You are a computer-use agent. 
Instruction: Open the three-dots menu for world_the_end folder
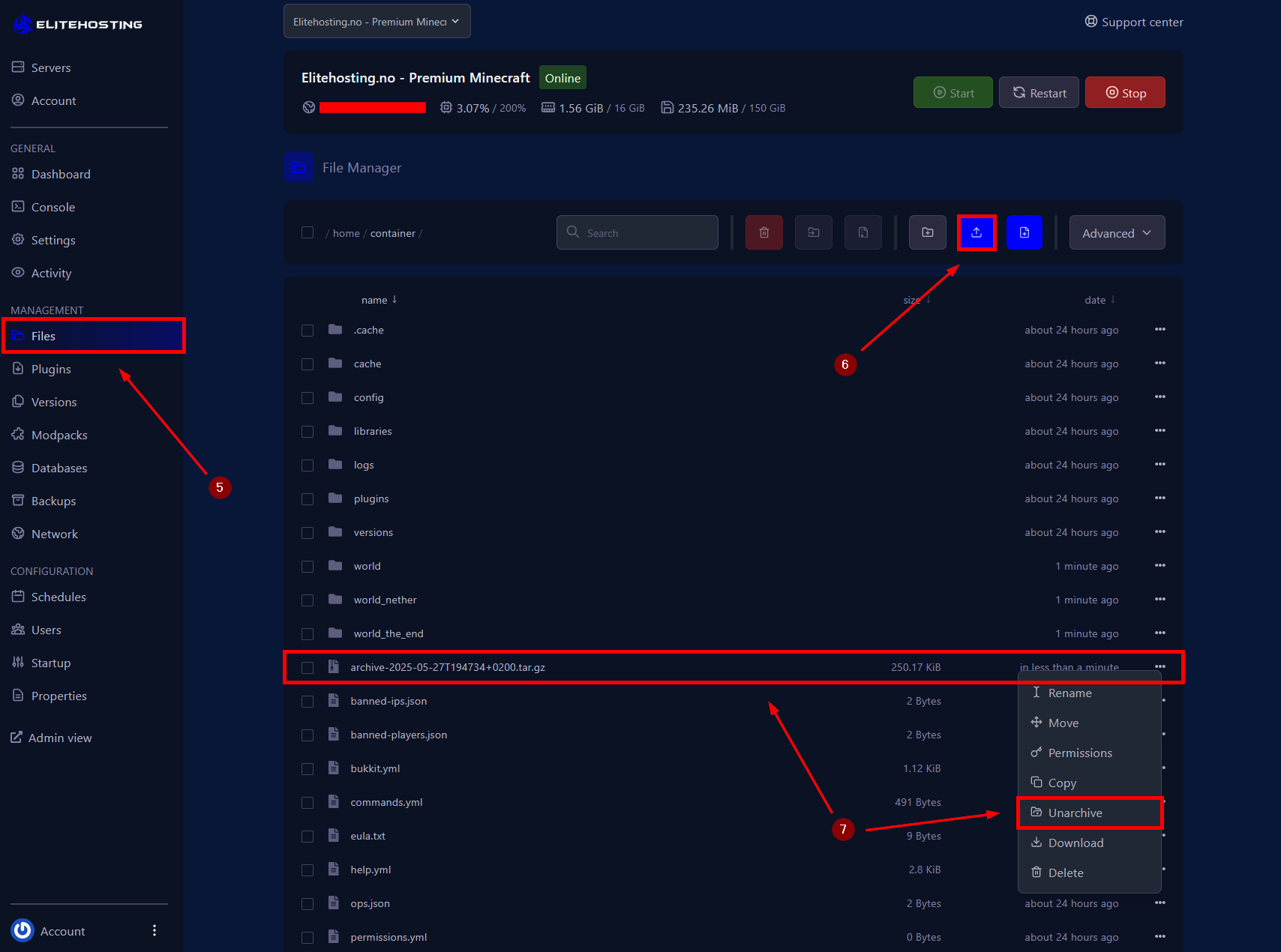click(1160, 633)
